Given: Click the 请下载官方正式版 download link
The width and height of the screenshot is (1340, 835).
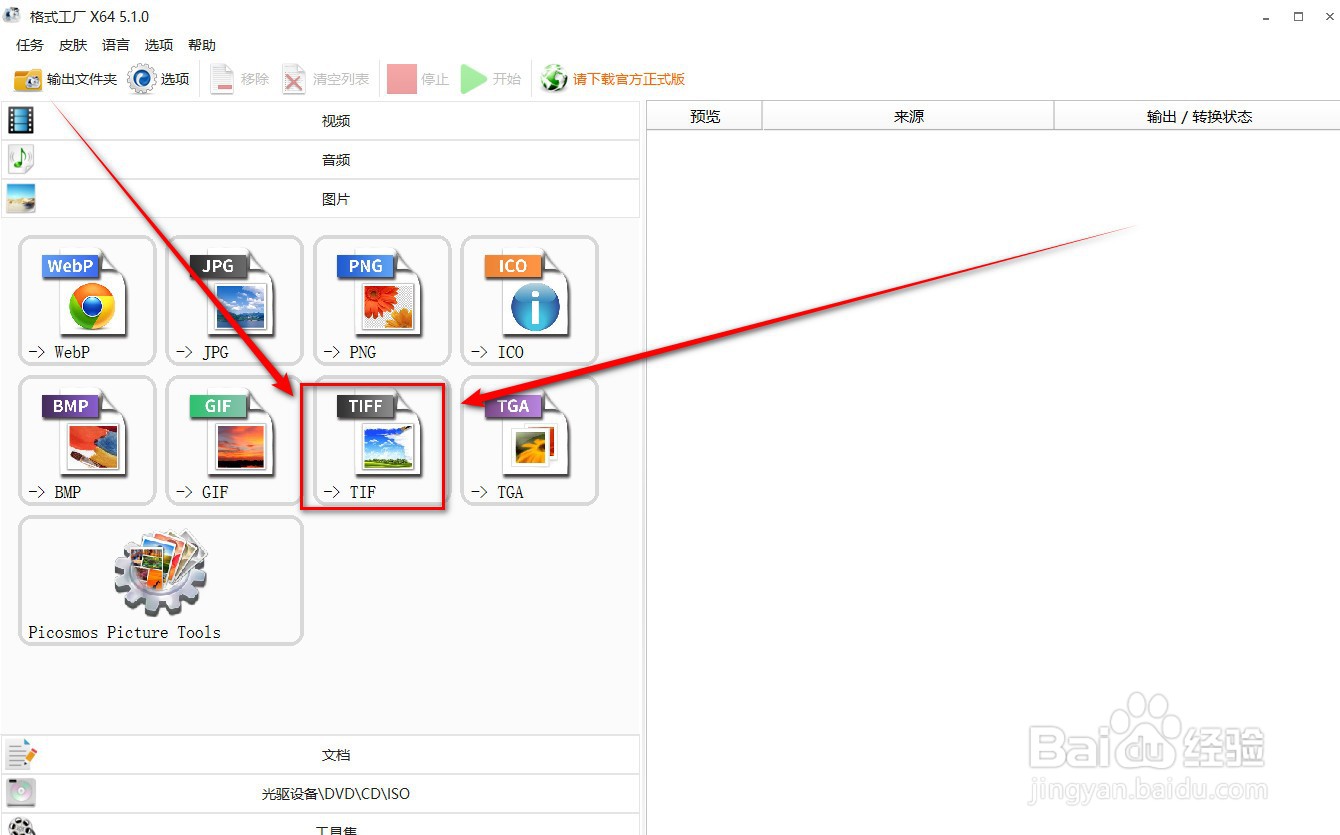Looking at the screenshot, I should (613, 79).
